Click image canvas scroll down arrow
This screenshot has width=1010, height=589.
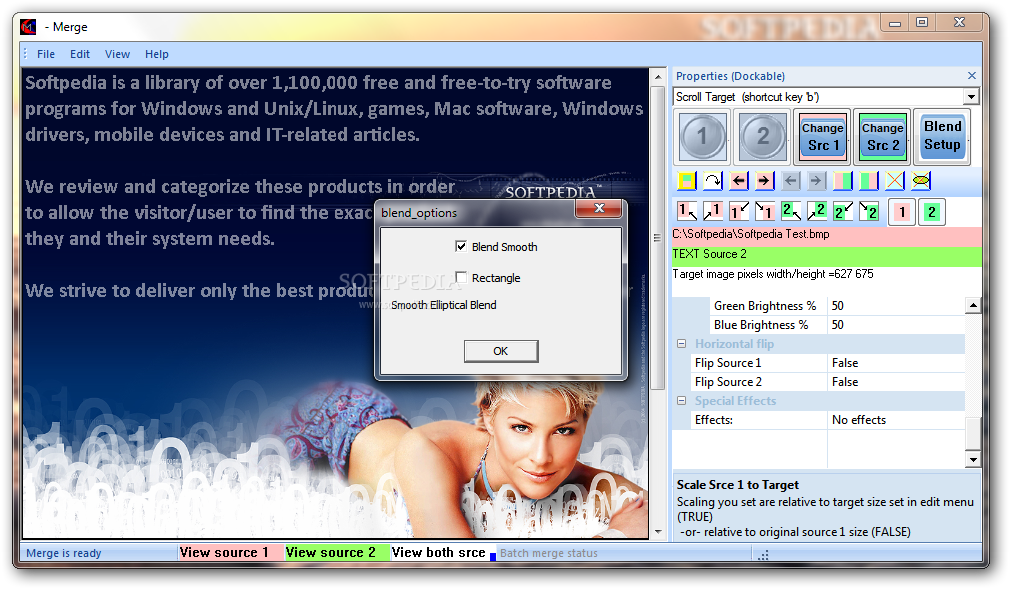click(x=658, y=532)
